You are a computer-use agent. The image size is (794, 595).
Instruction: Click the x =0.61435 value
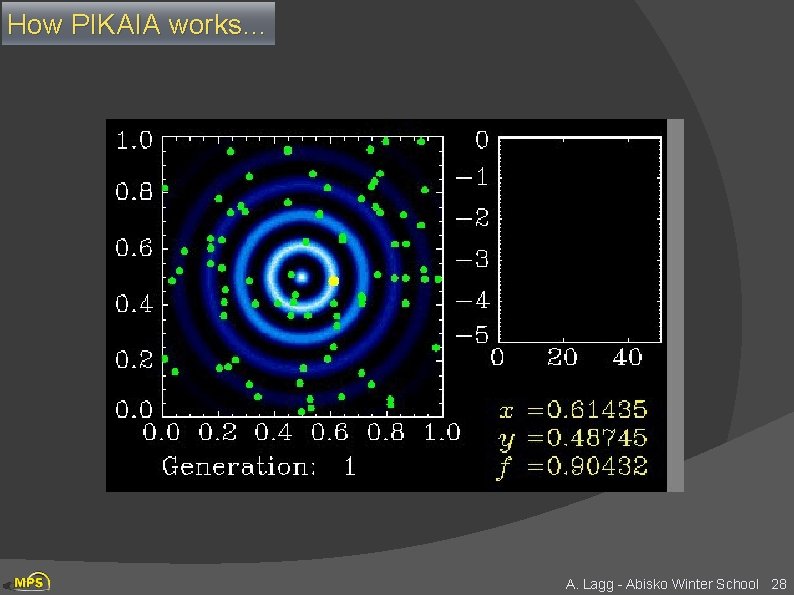(x=573, y=409)
